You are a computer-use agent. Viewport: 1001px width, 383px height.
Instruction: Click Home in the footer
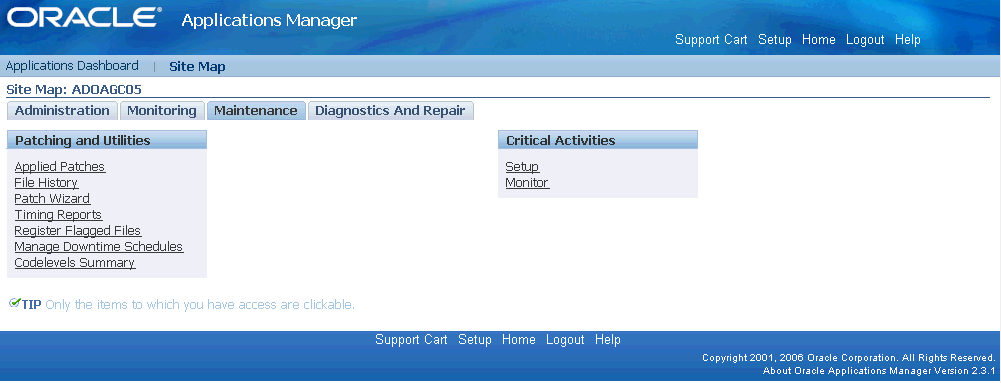point(518,340)
